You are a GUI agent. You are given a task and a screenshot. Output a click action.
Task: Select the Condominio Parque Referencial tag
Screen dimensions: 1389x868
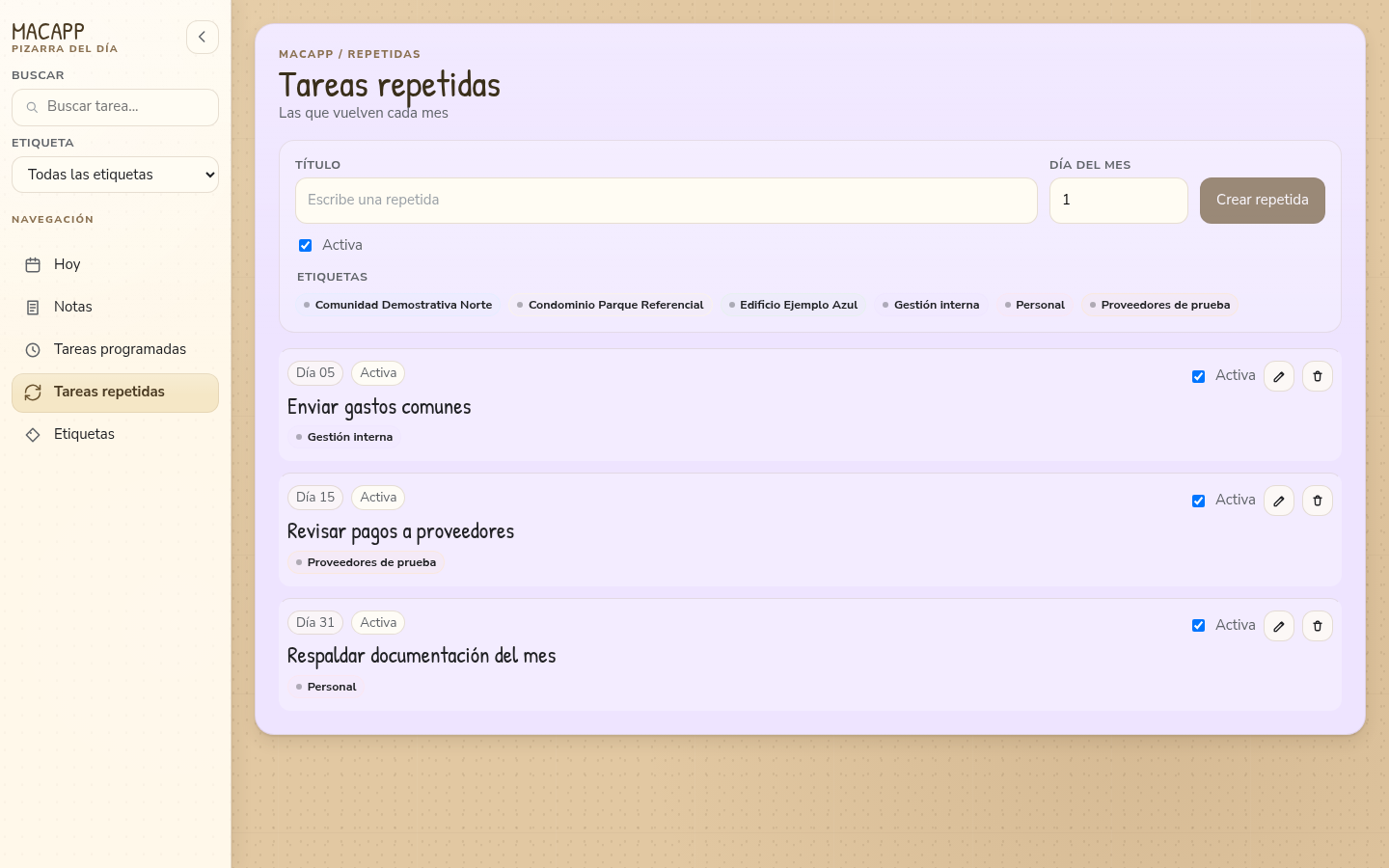click(x=611, y=305)
